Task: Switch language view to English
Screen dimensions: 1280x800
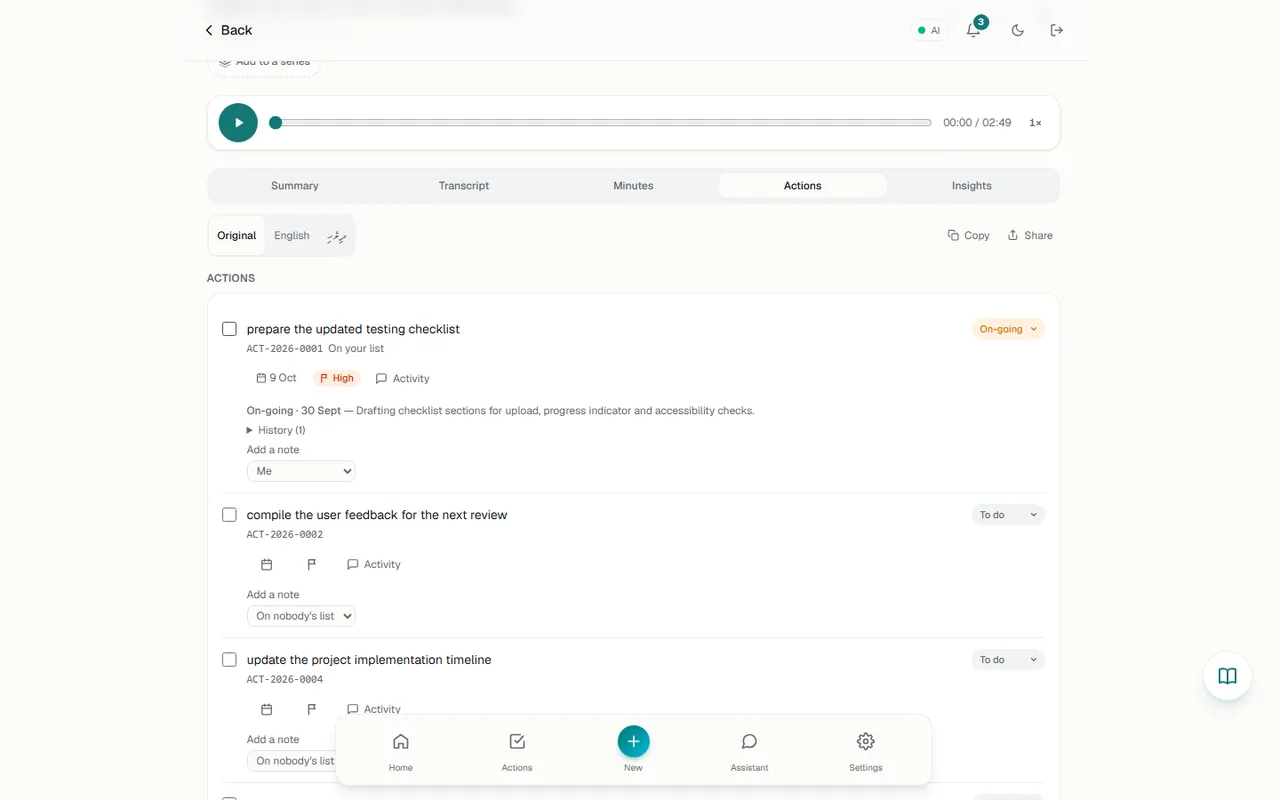Action: (292, 236)
